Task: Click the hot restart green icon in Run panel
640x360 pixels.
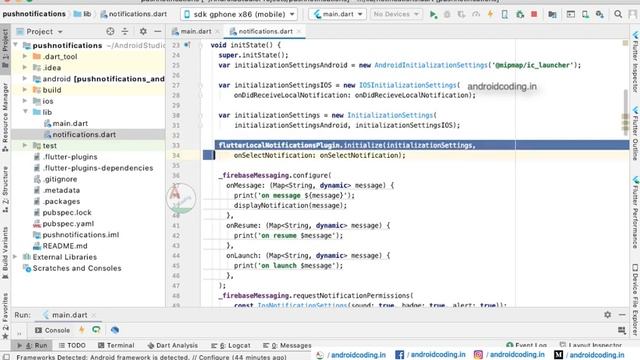Action: pyautogui.click(x=96, y=330)
